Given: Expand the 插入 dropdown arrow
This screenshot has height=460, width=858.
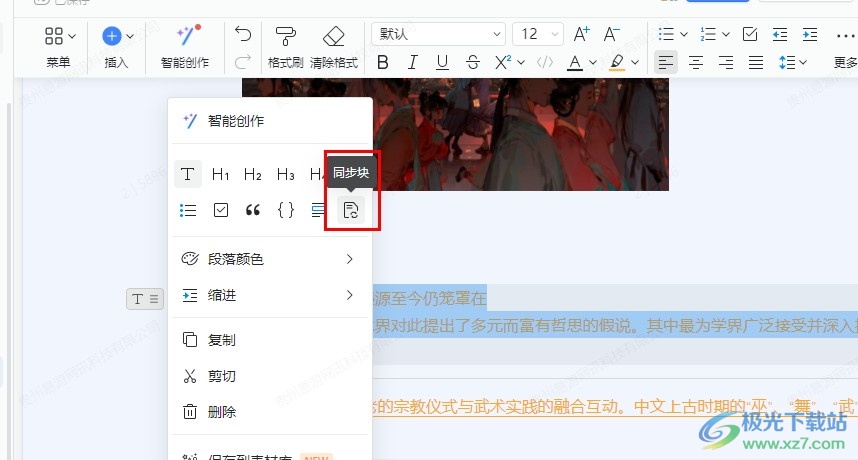Looking at the screenshot, I should tap(130, 36).
